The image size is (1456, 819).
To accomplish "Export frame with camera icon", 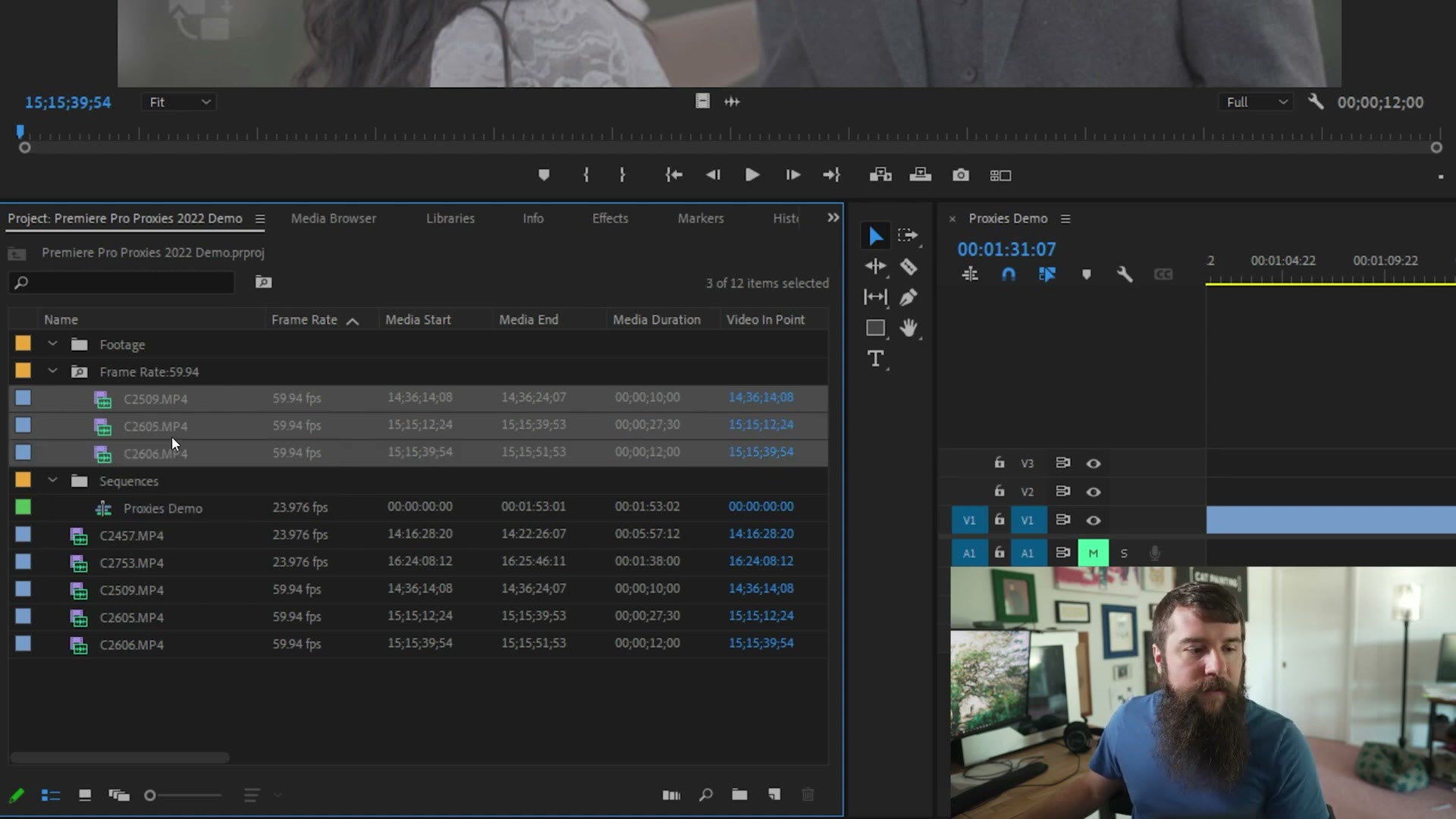I will pos(961,175).
